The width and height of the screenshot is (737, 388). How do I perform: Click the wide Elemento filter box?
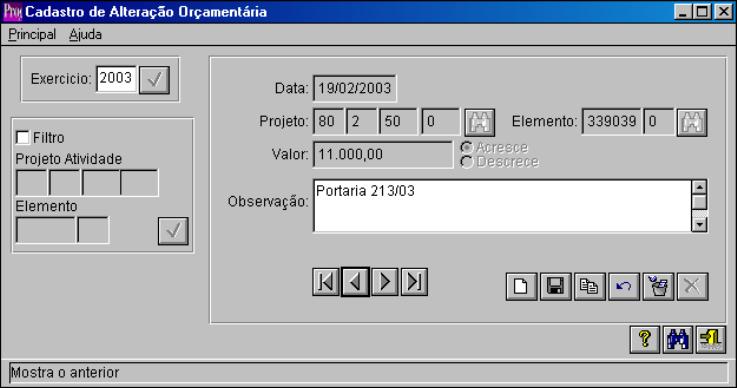46,230
